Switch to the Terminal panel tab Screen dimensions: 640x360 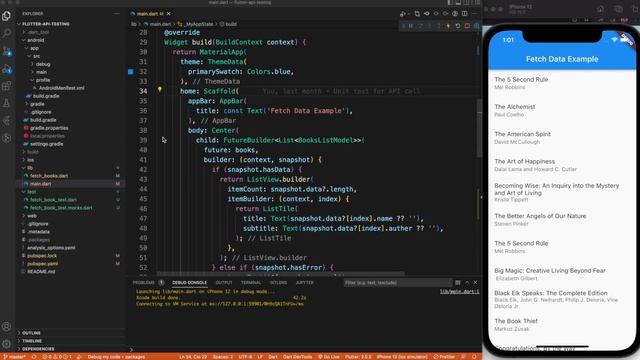(251, 282)
